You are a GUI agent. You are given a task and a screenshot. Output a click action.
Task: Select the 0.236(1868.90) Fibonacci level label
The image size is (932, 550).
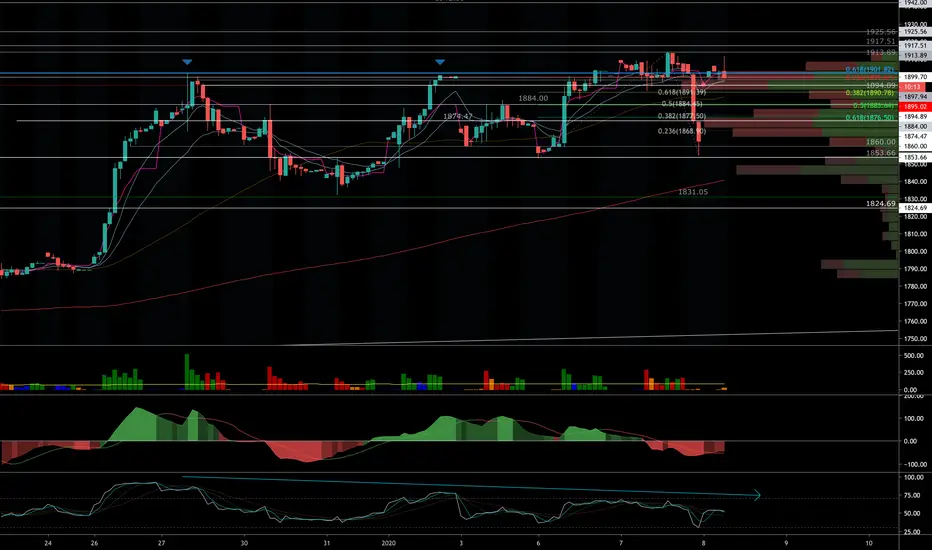(682, 131)
